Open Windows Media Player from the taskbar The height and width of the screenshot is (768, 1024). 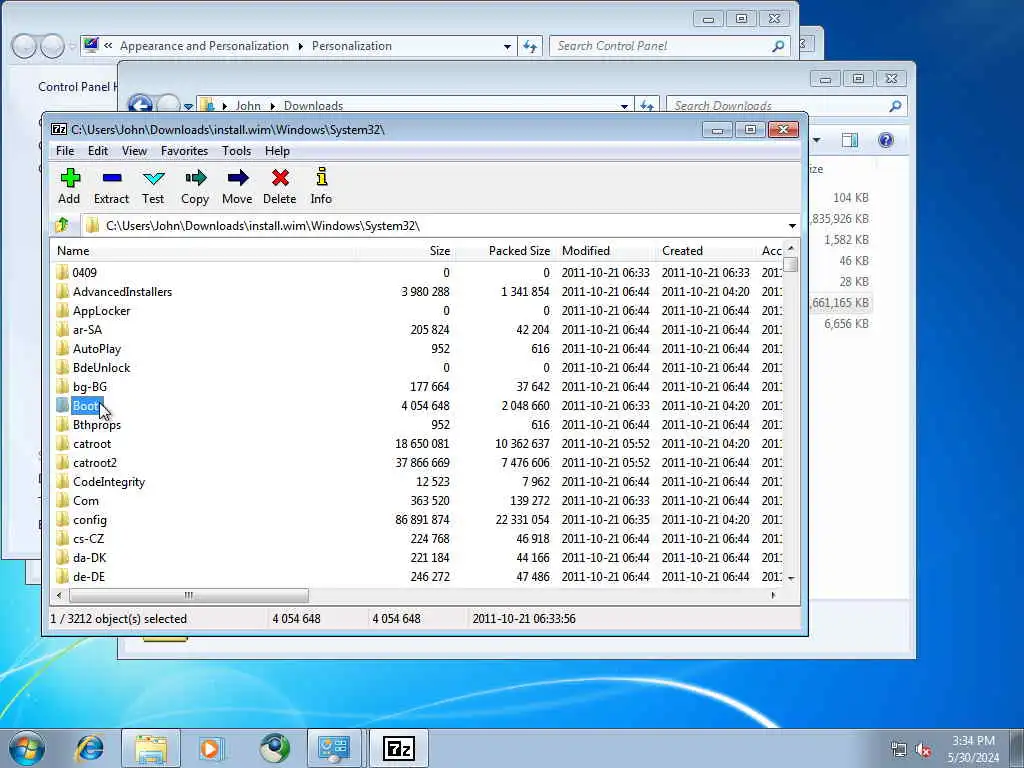pos(212,748)
